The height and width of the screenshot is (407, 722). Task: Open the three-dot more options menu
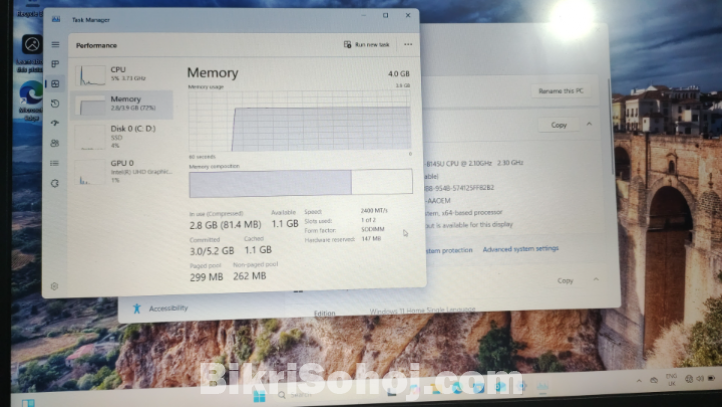408,45
